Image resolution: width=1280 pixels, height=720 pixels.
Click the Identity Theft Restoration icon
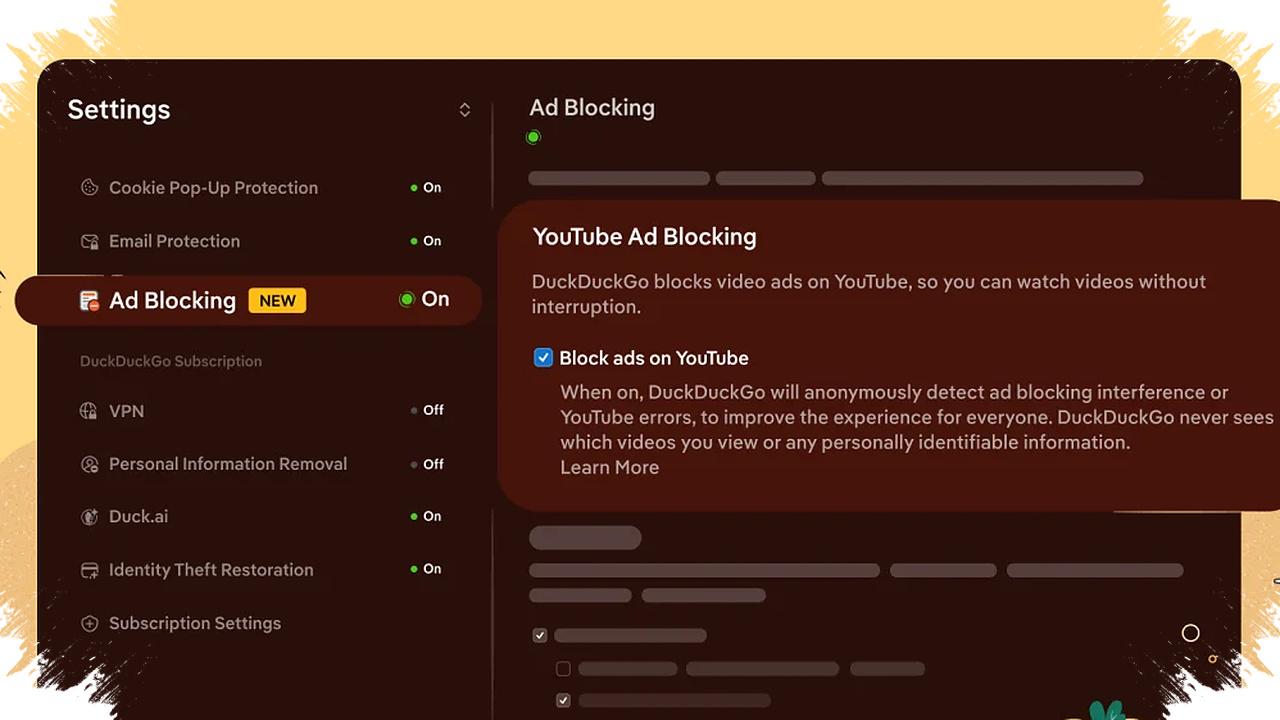coord(90,570)
